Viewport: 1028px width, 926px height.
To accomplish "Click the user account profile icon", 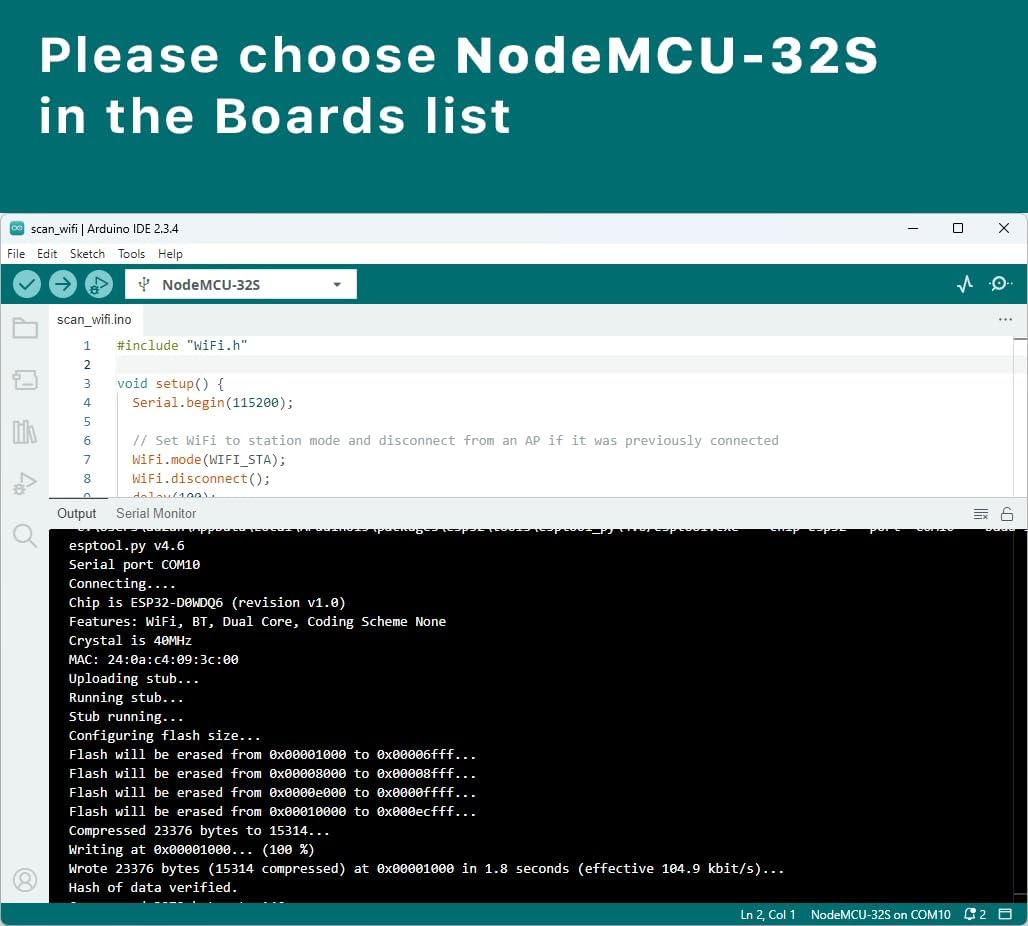I will tap(25, 880).
